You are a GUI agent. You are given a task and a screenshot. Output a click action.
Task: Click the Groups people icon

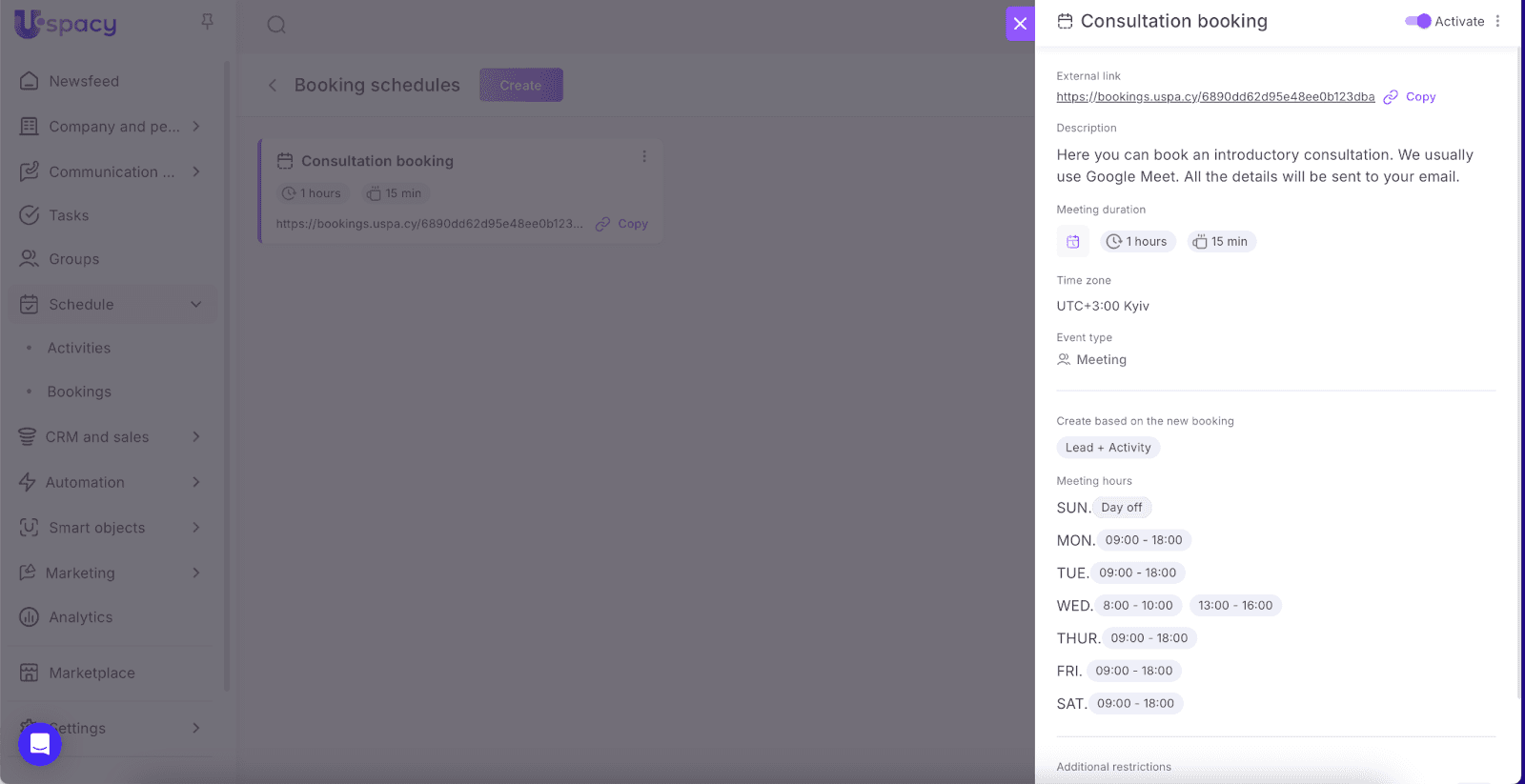(x=30, y=259)
